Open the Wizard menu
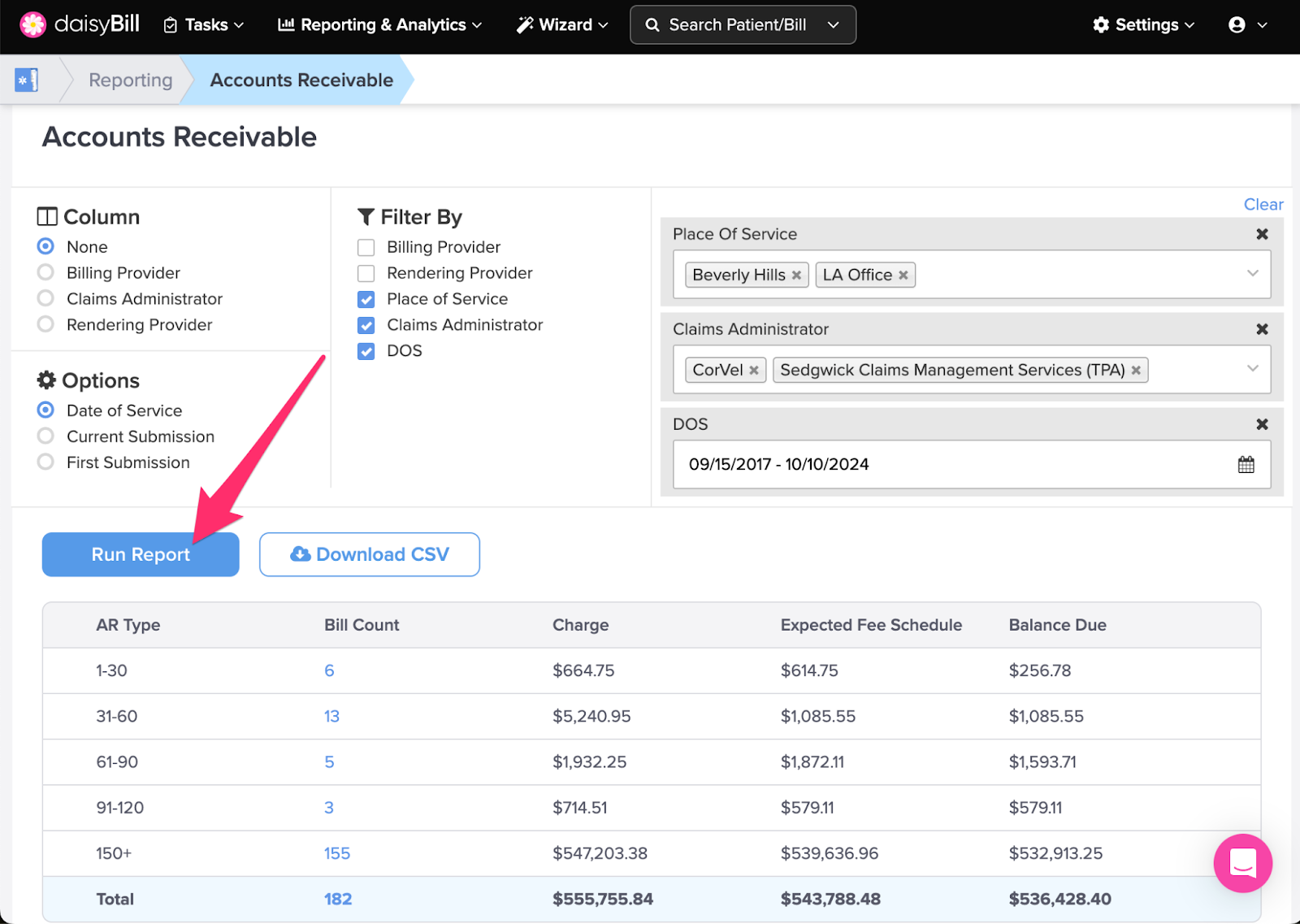This screenshot has height=924, width=1300. [x=562, y=25]
